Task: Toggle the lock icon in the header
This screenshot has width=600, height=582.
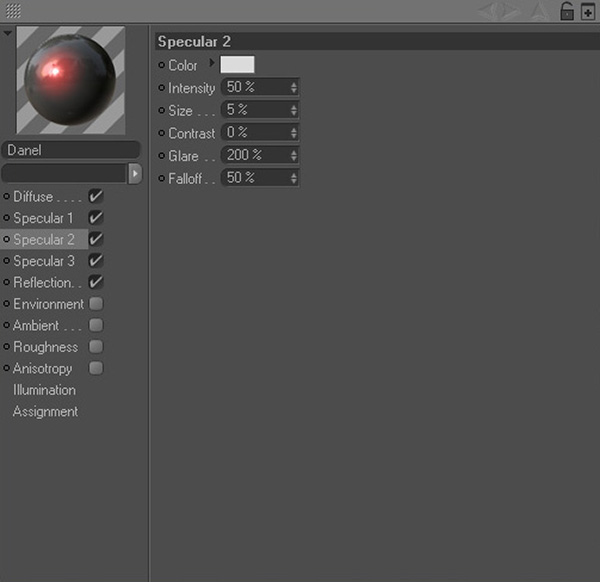Action: [567, 11]
